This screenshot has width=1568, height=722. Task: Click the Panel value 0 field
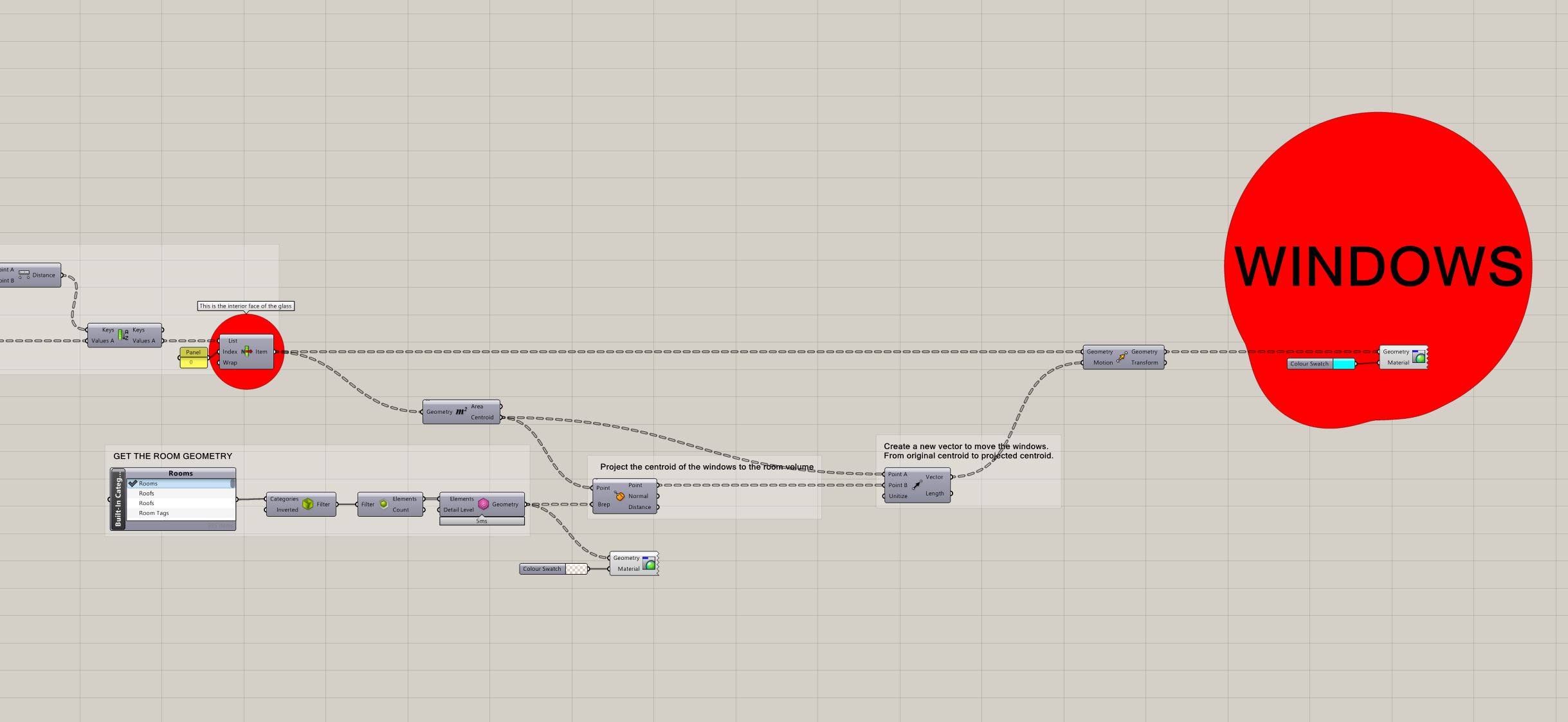[x=193, y=362]
